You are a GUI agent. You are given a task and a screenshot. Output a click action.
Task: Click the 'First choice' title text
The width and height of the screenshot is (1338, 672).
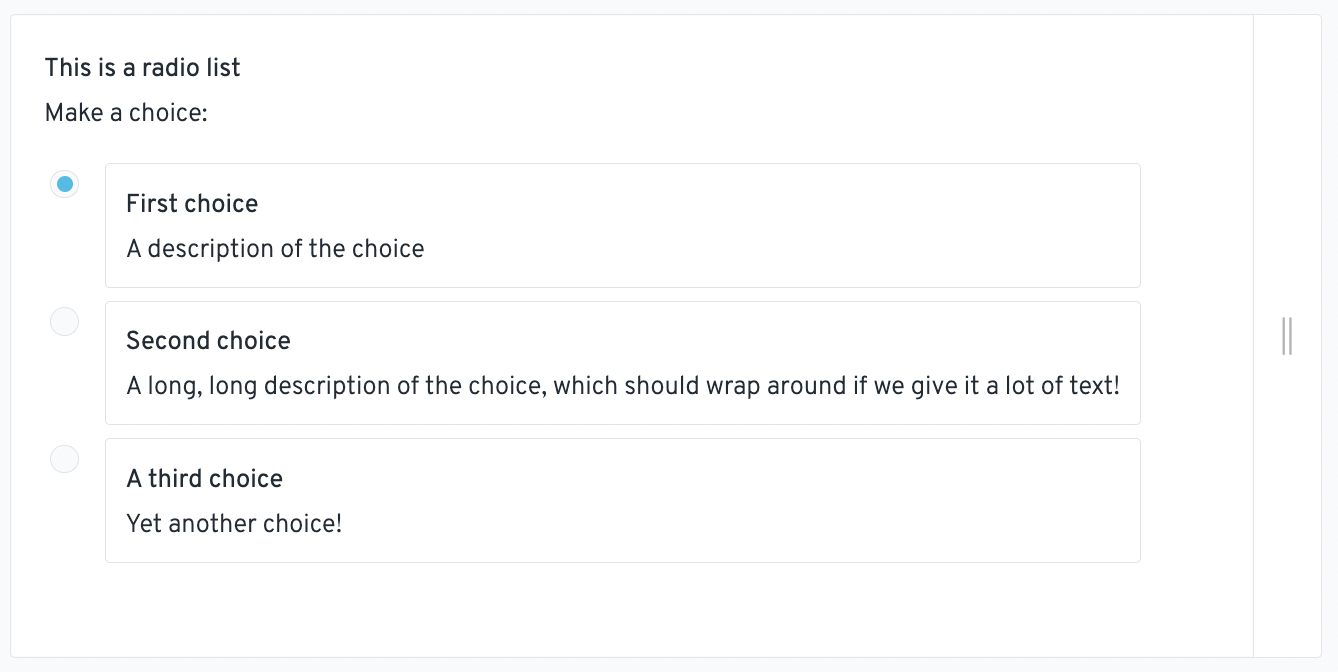click(x=192, y=204)
